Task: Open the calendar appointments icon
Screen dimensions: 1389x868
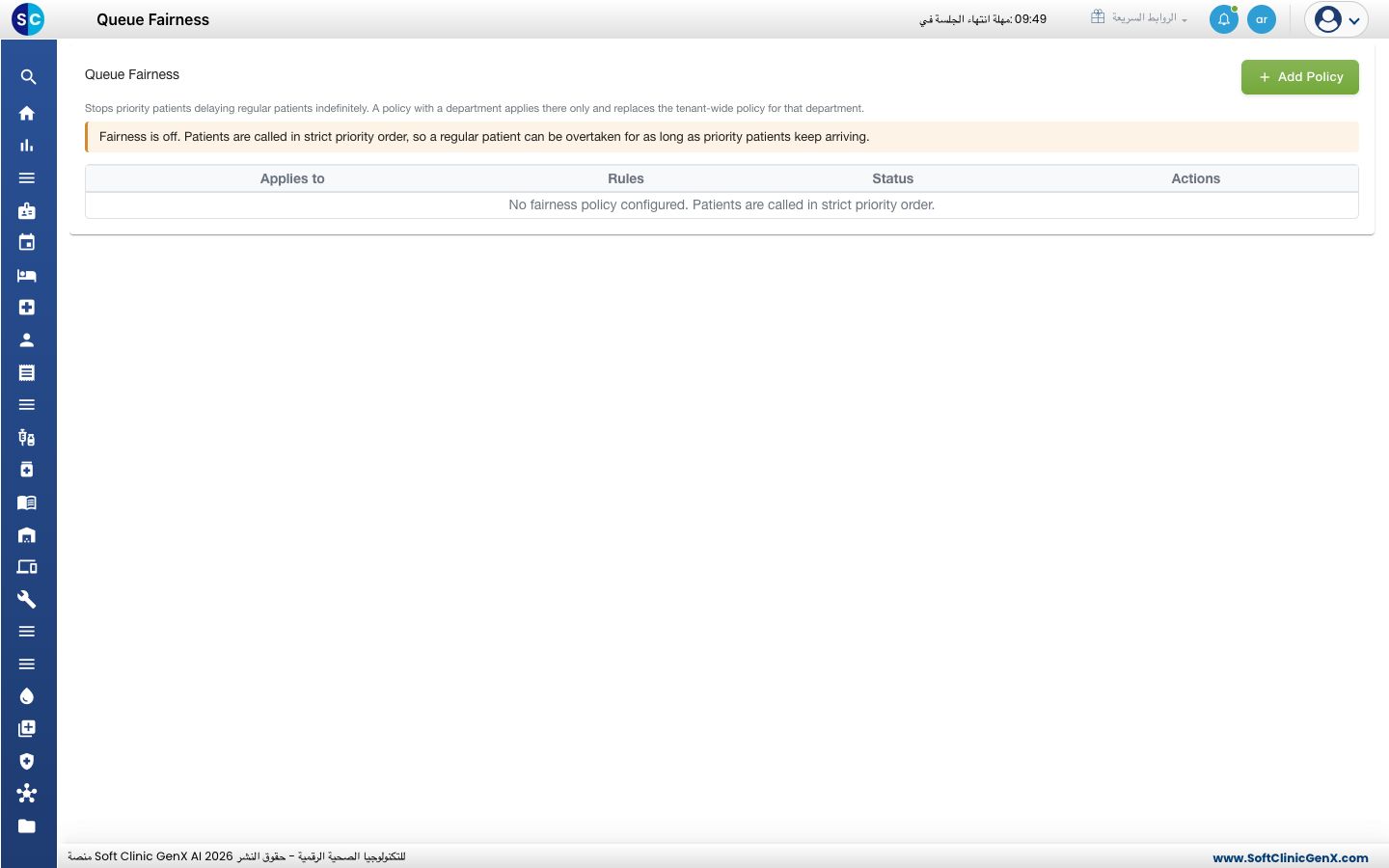Action: pos(27,243)
